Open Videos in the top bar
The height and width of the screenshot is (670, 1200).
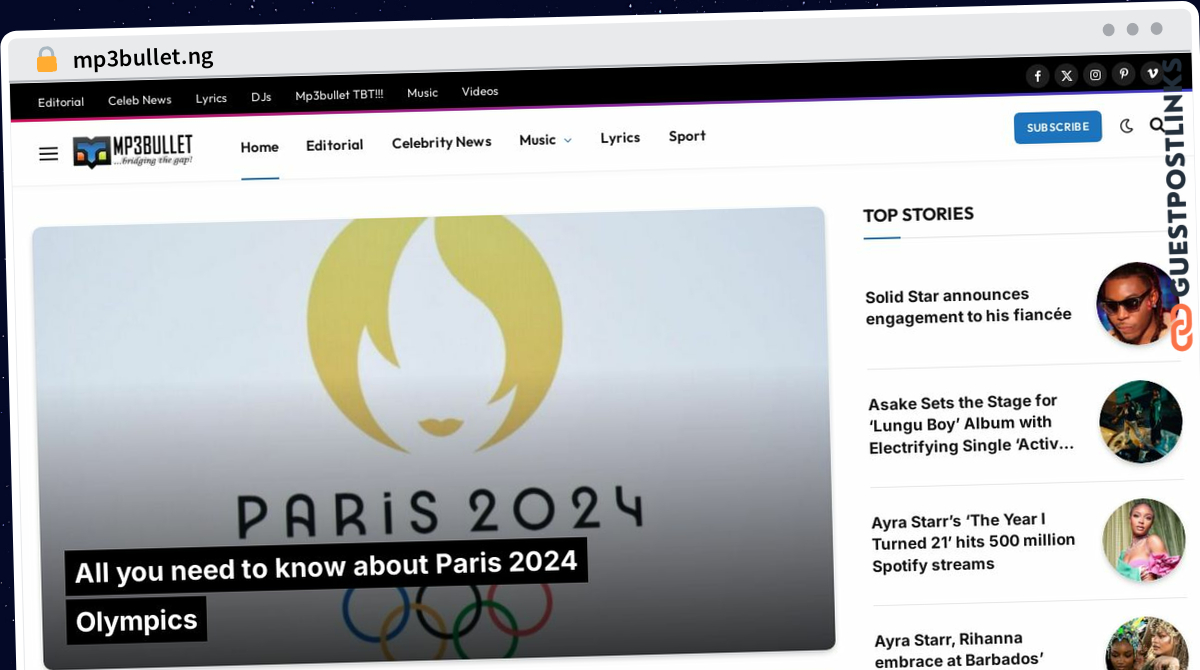(x=480, y=91)
